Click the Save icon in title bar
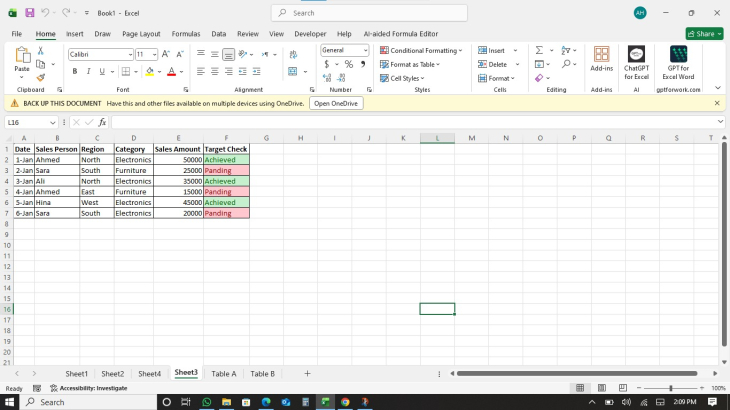Screen dimensions: 730x410 click(30, 13)
